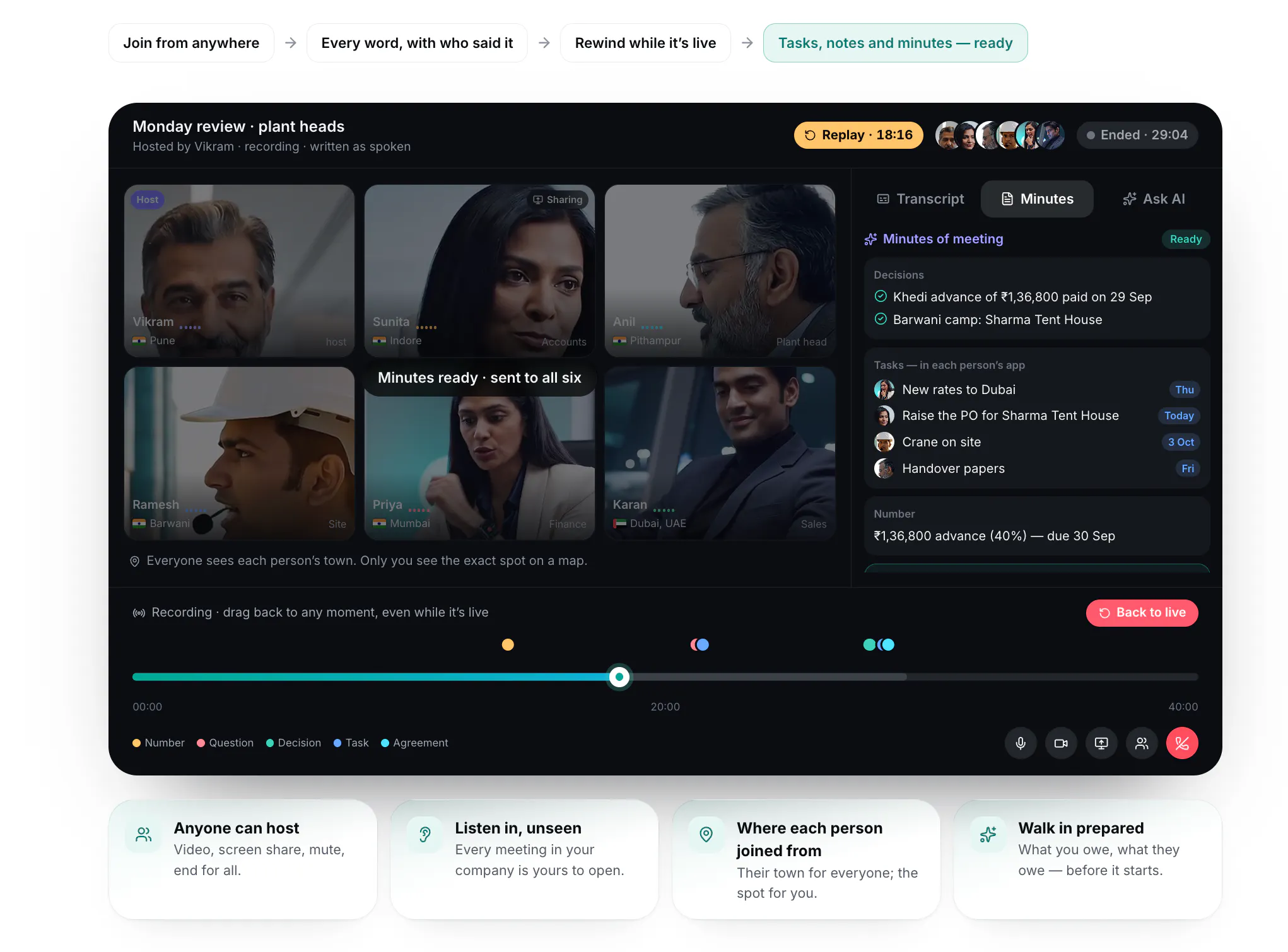Select the Join from anywhere step
The width and height of the screenshot is (1288, 952).
click(x=191, y=43)
